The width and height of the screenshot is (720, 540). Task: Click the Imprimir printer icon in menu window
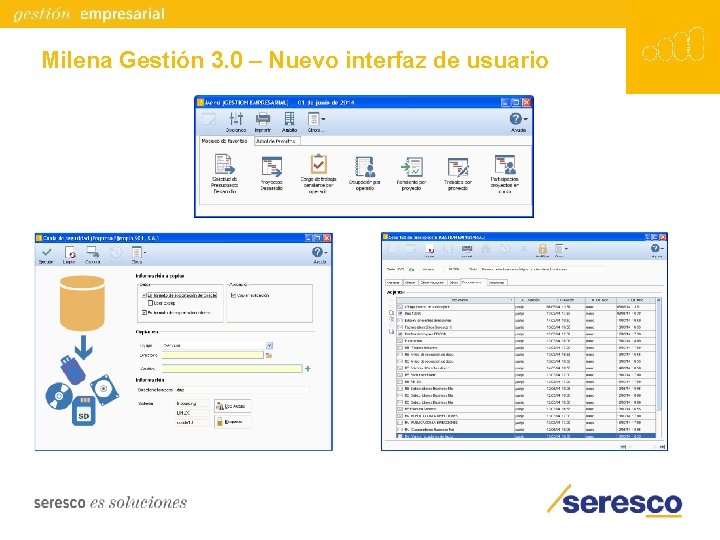pyautogui.click(x=263, y=119)
